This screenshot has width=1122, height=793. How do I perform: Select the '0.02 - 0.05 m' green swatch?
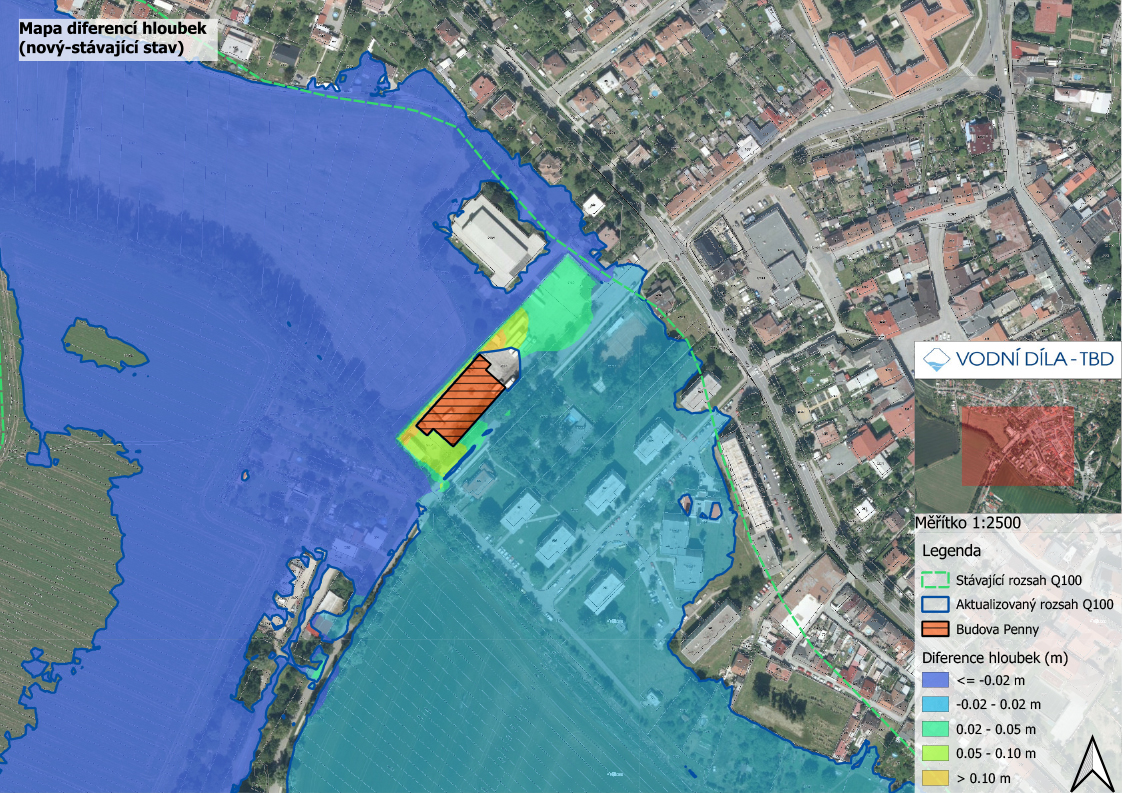point(937,728)
